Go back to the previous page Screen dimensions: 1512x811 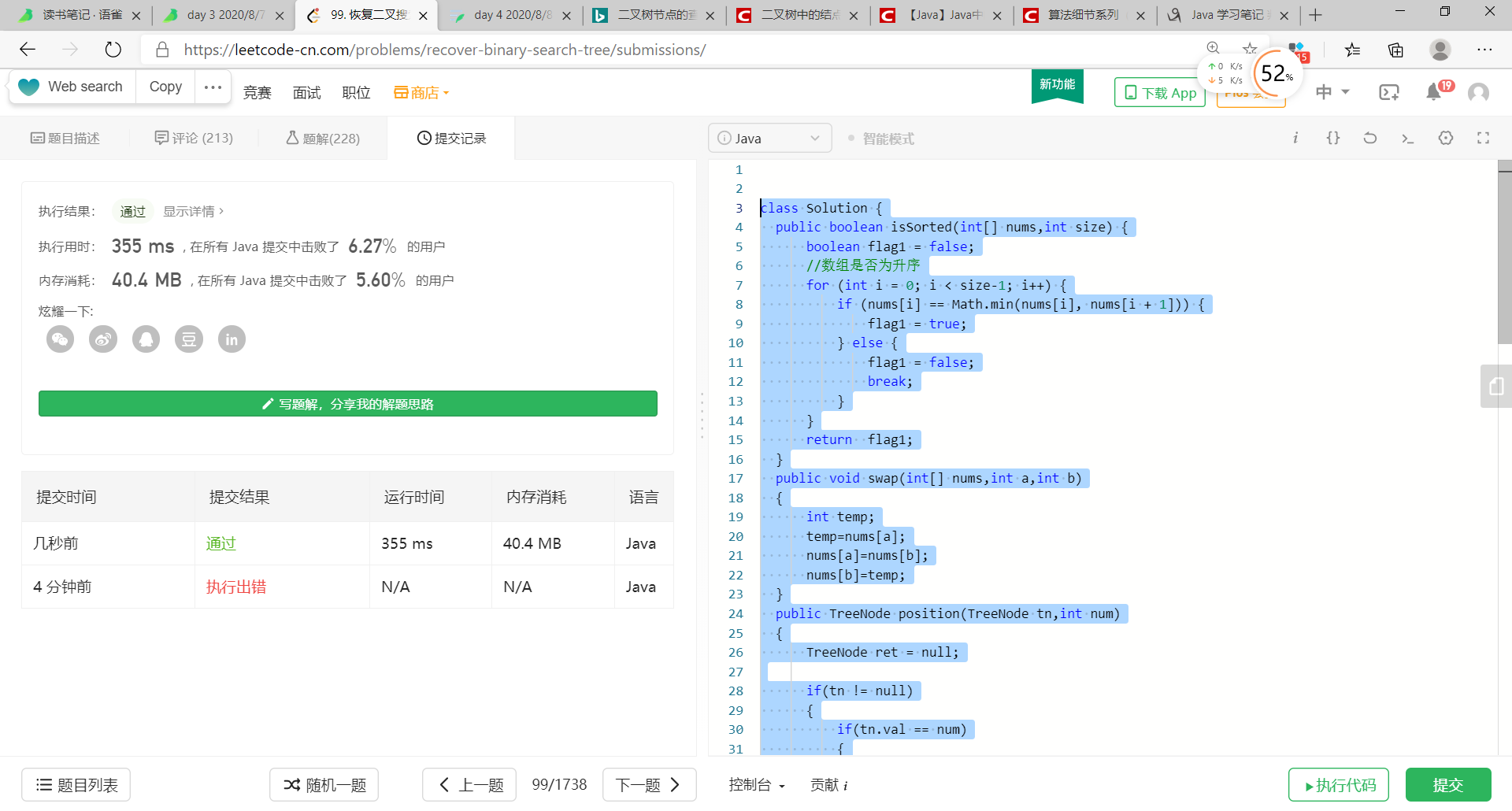pyautogui.click(x=28, y=50)
